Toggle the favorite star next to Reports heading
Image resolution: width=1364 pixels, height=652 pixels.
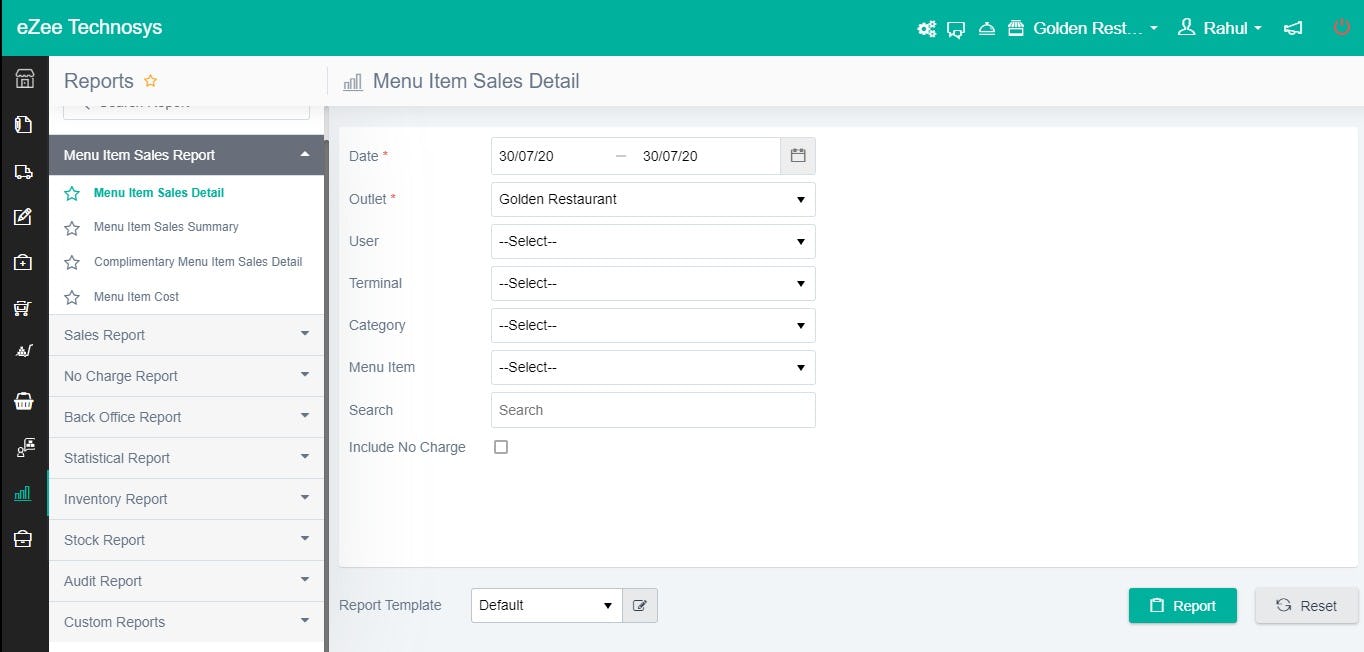pos(150,81)
